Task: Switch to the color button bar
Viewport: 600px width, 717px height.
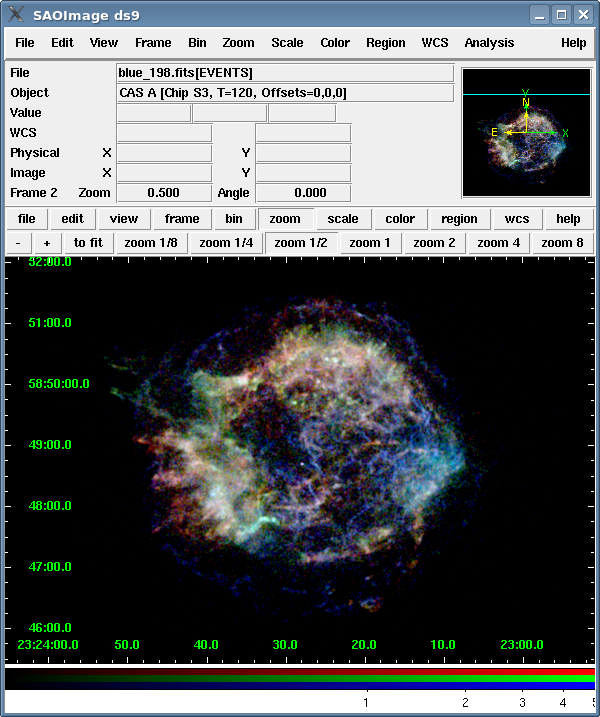Action: pos(400,219)
